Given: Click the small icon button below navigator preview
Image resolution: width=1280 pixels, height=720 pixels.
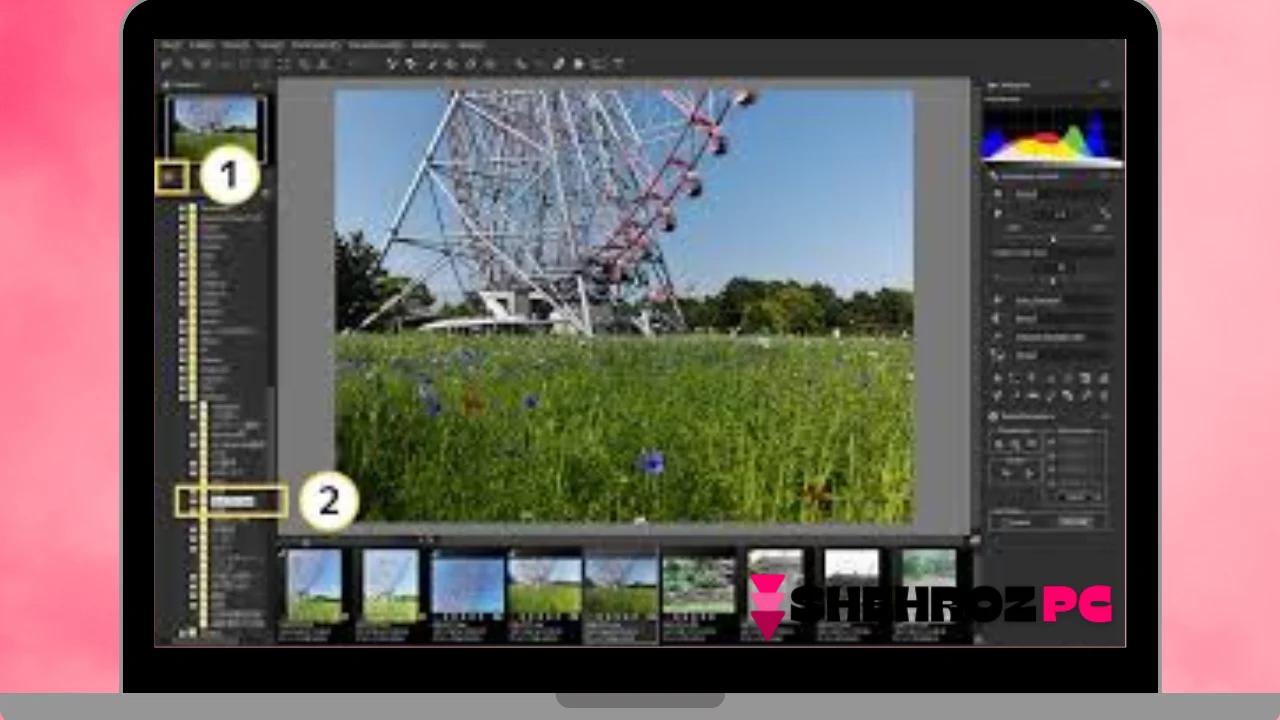Looking at the screenshot, I should [171, 178].
